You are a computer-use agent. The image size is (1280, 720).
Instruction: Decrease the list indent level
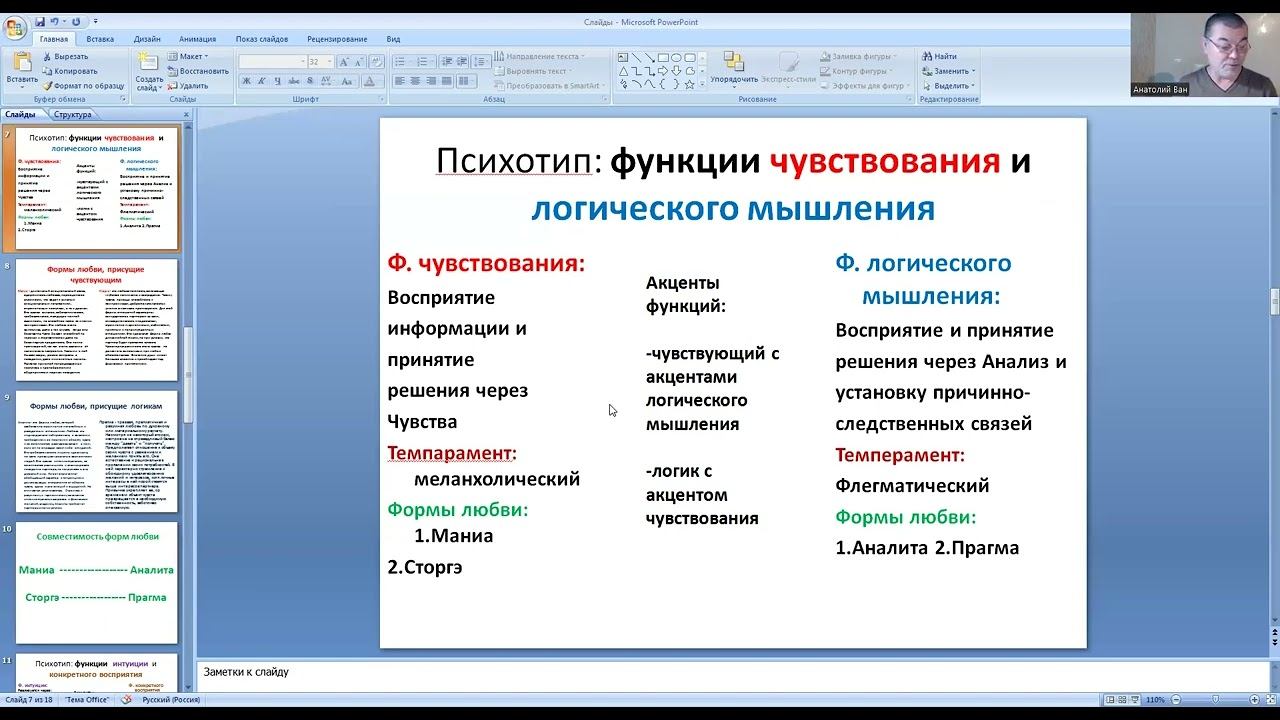pos(446,62)
